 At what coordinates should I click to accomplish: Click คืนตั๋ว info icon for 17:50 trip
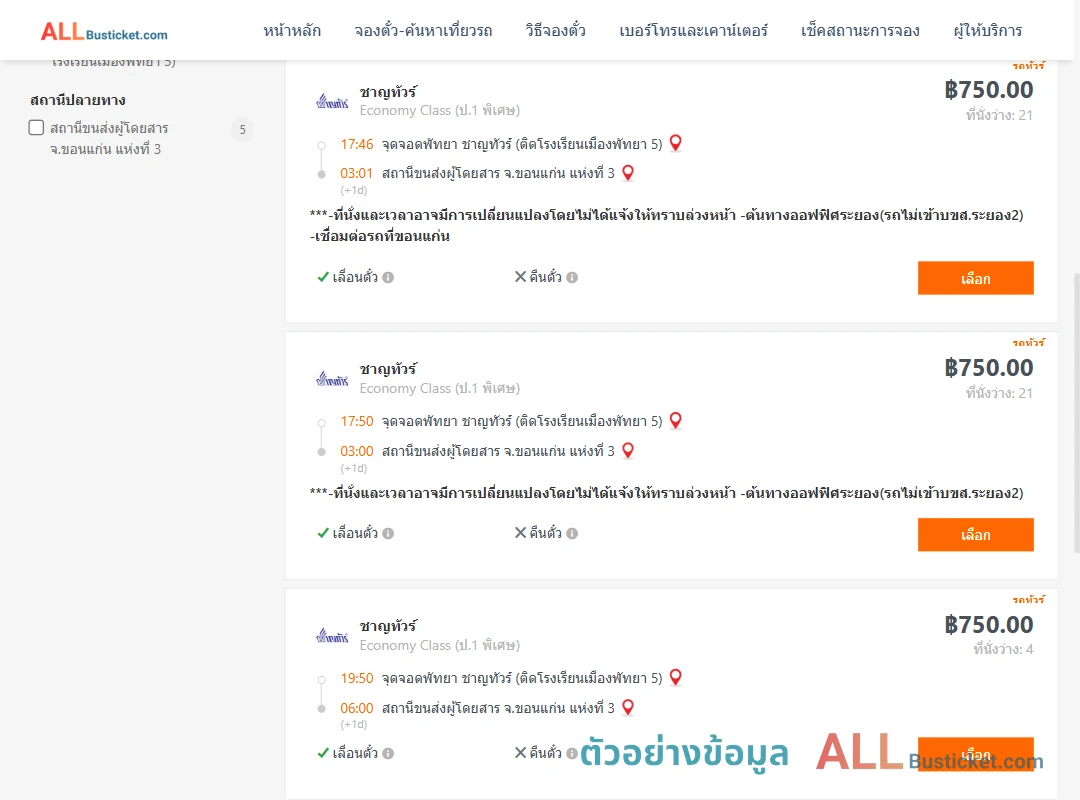click(x=572, y=533)
